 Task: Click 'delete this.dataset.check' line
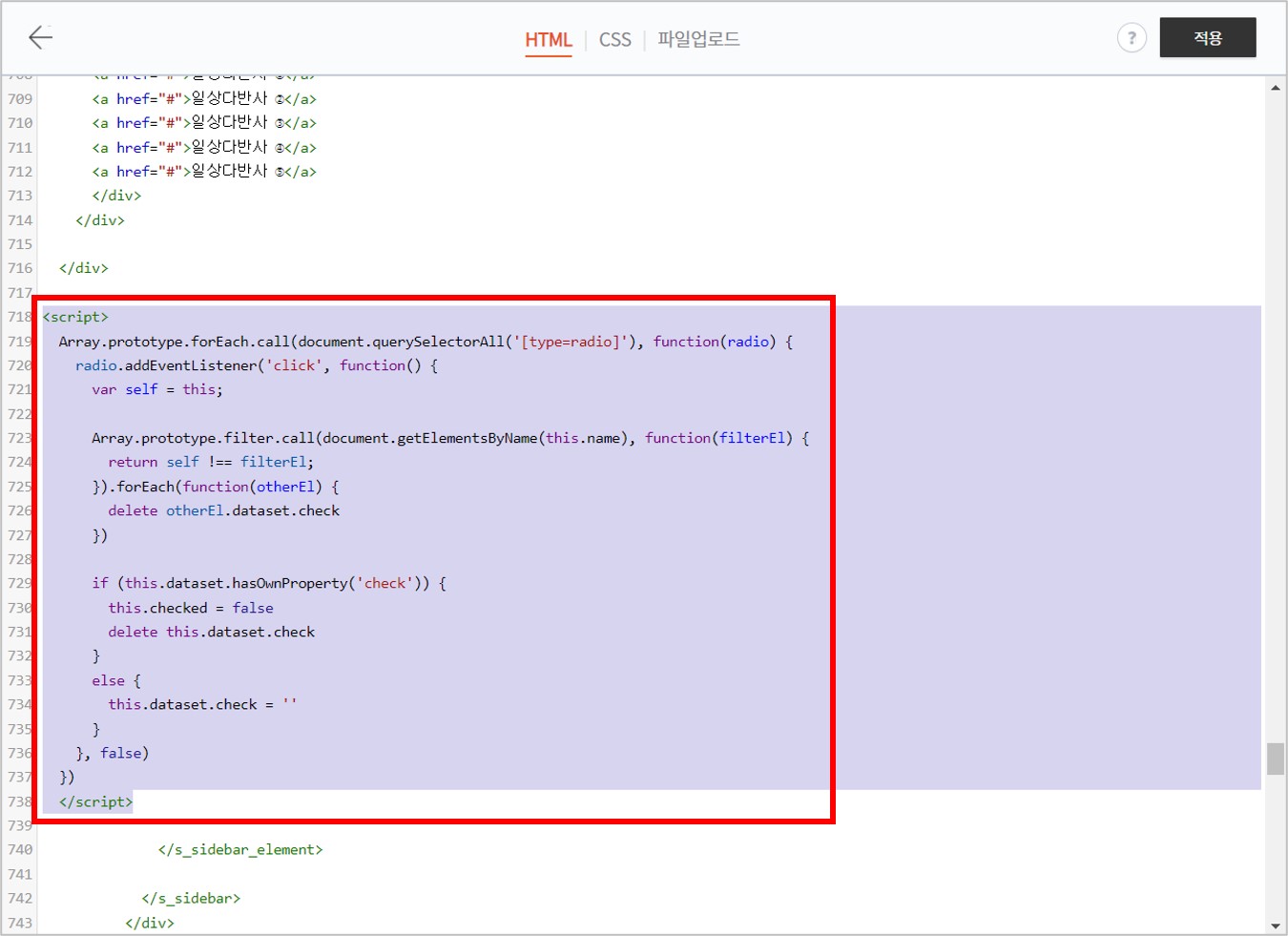(x=212, y=632)
